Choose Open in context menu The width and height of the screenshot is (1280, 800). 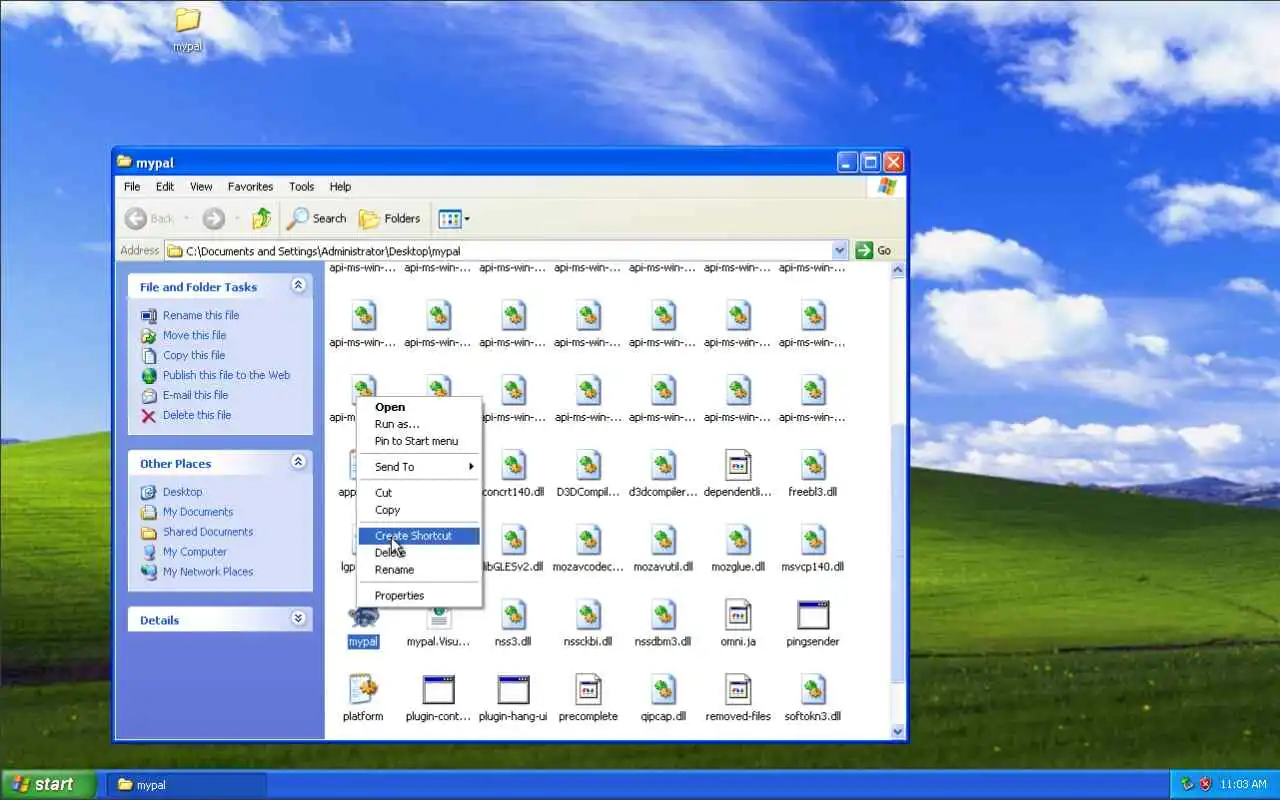(x=419, y=407)
